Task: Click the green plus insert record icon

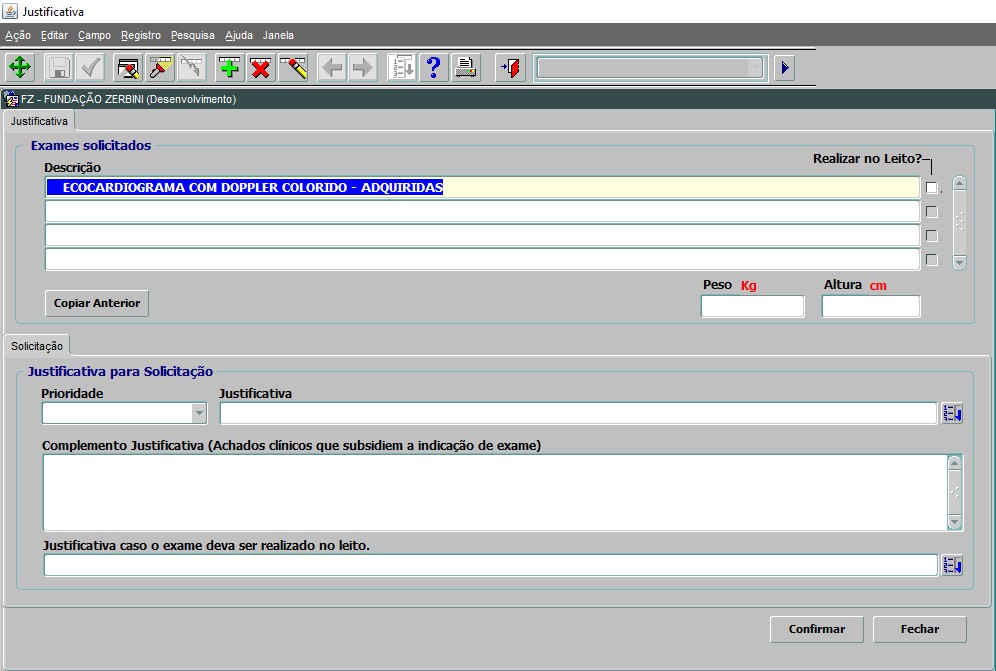Action: 229,67
